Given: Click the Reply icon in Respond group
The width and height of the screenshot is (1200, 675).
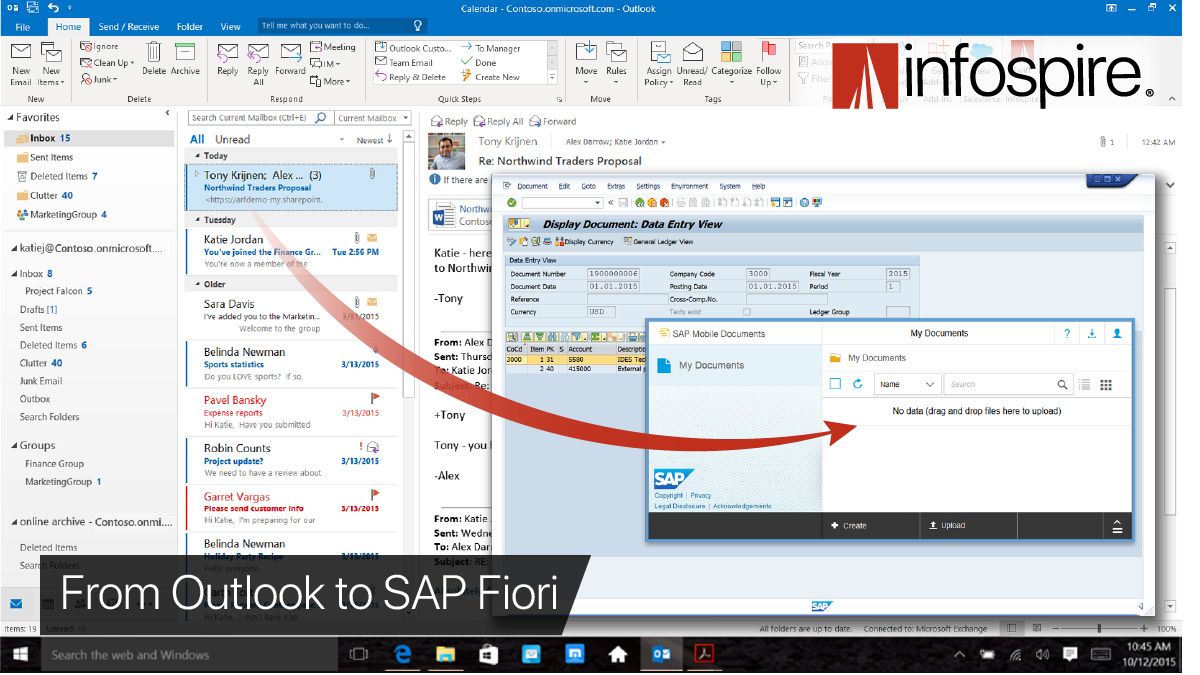Looking at the screenshot, I should tap(228, 53).
